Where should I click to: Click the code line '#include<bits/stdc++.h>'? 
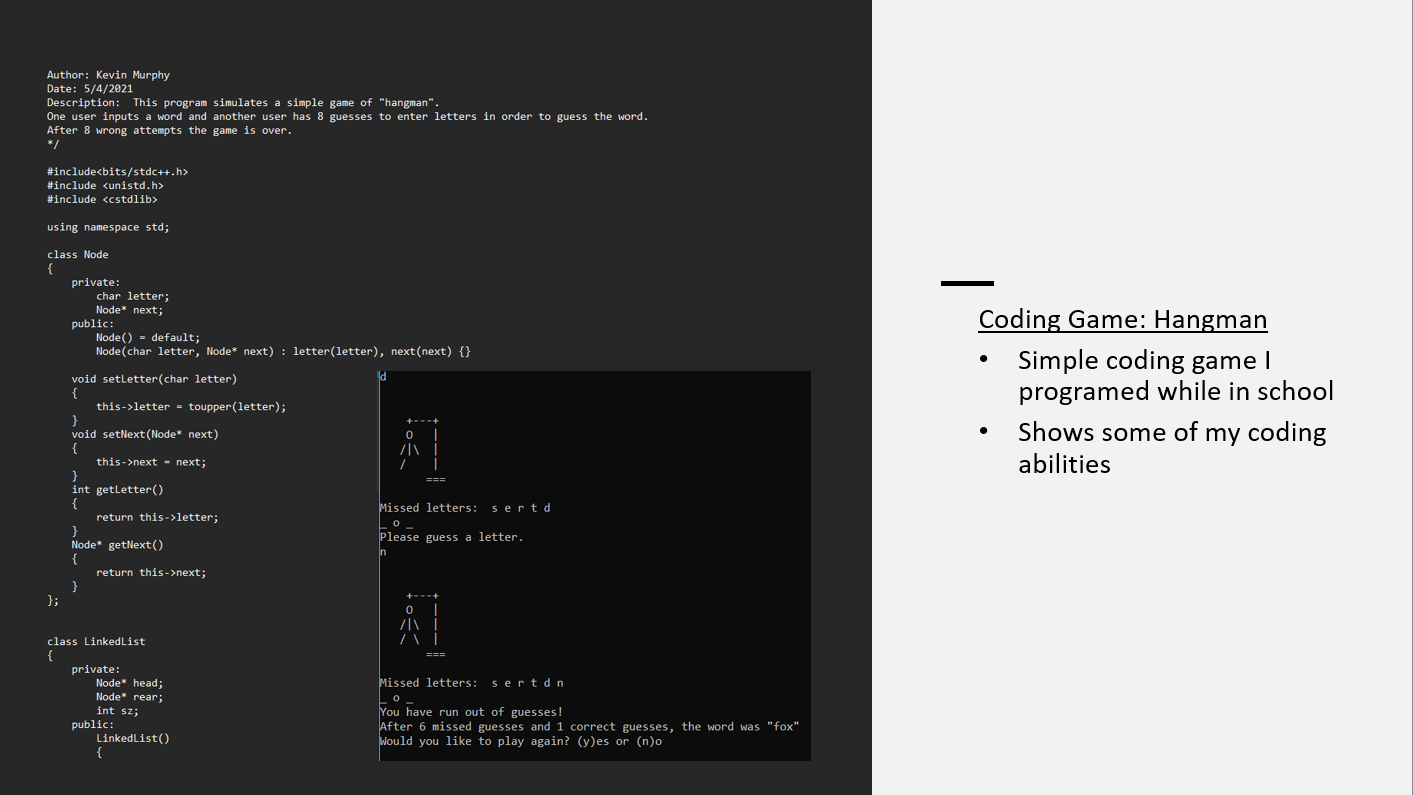(x=117, y=172)
